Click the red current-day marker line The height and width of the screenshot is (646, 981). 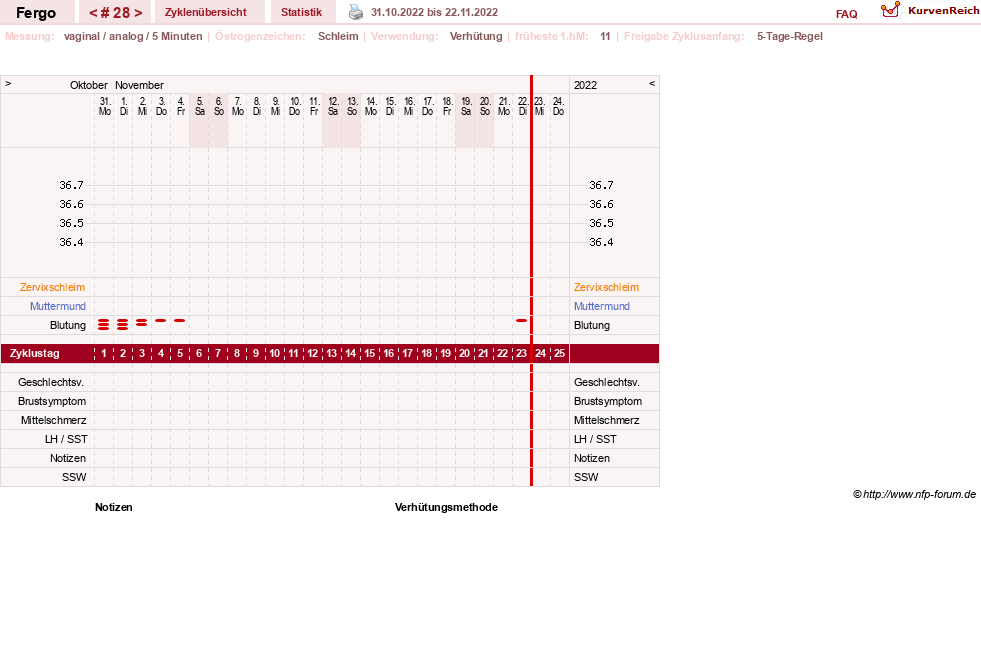[531, 280]
